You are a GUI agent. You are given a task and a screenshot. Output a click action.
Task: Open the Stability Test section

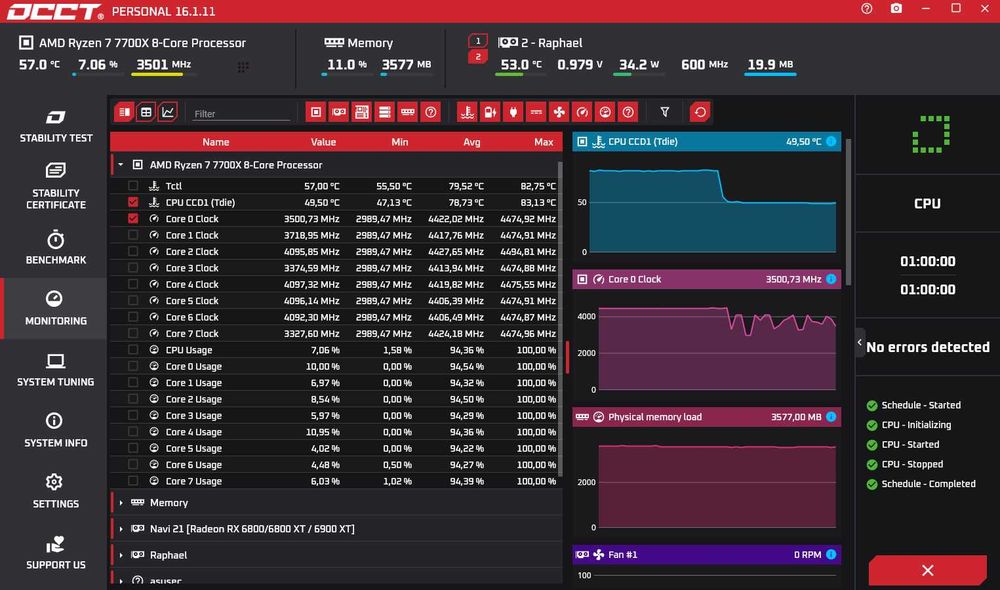[55, 126]
